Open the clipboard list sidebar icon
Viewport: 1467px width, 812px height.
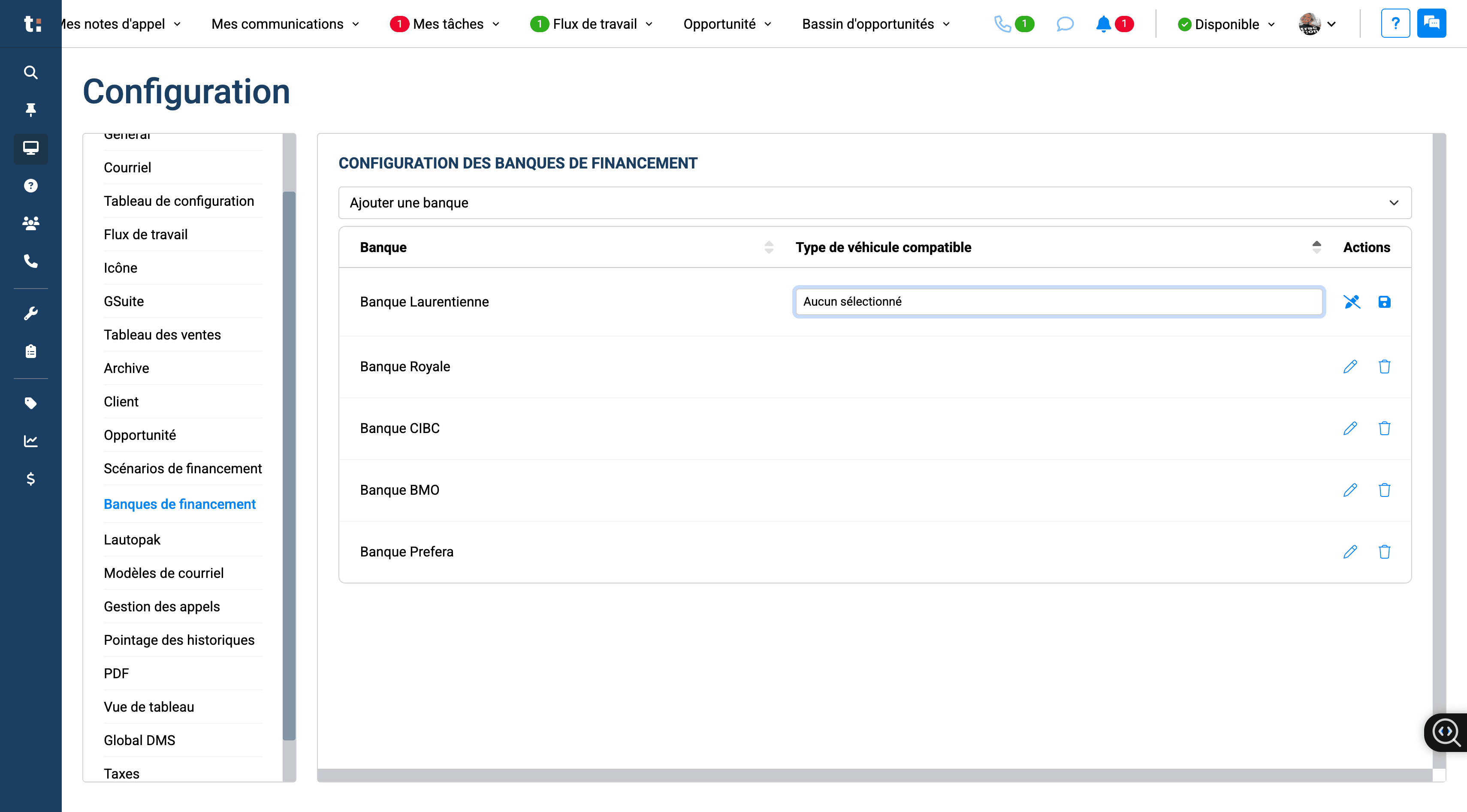click(31, 351)
